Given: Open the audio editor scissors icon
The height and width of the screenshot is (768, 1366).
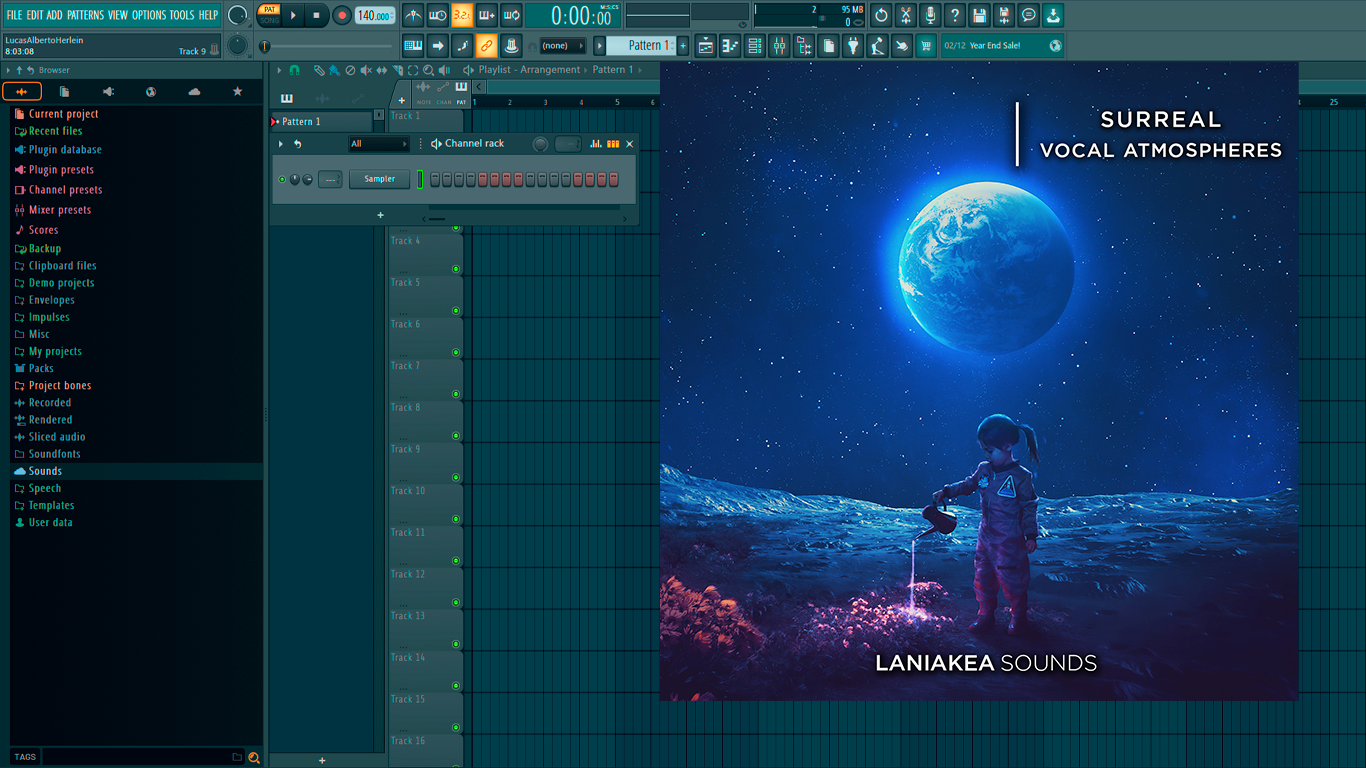Looking at the screenshot, I should 906,15.
